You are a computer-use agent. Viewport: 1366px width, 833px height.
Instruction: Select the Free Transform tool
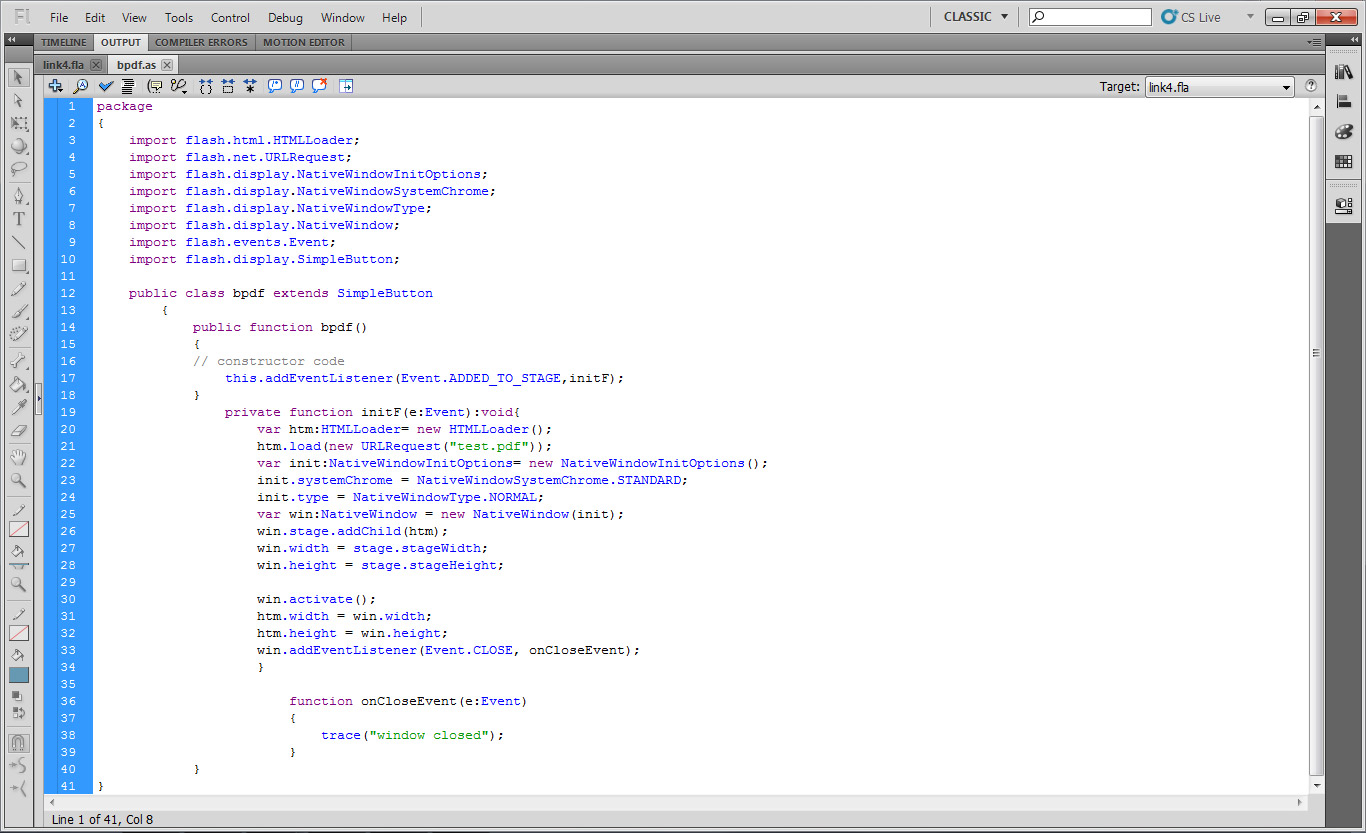click(18, 123)
